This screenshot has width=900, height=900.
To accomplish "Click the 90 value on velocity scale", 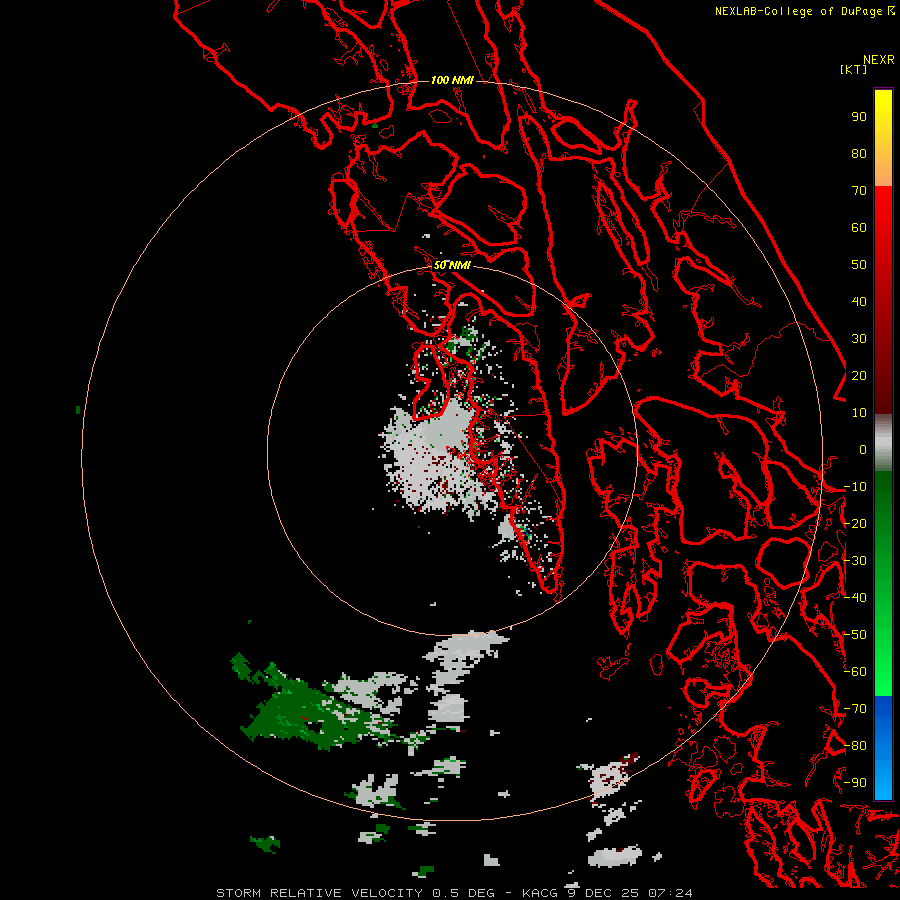I will click(x=859, y=117).
